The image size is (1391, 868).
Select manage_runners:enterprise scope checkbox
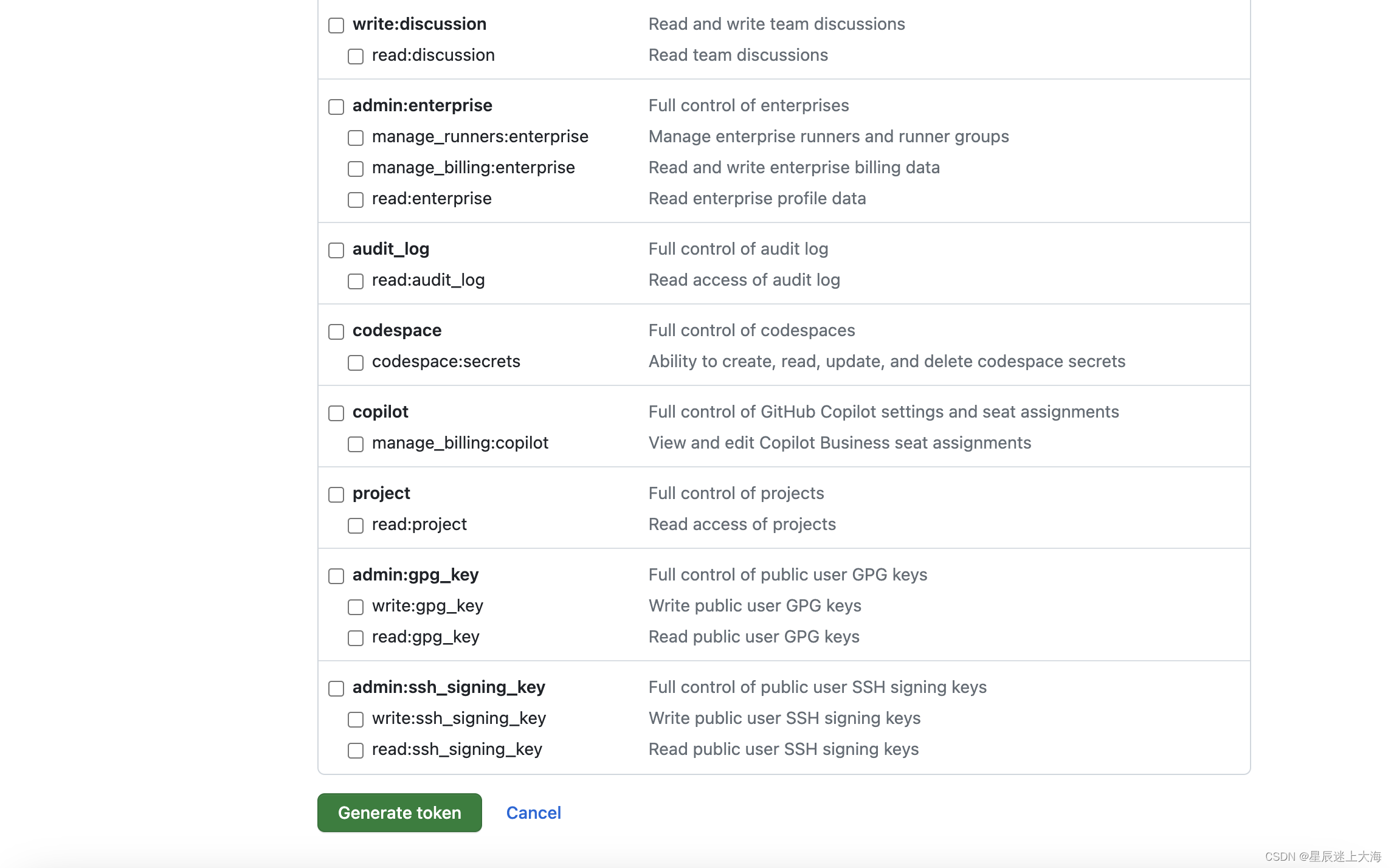coord(356,137)
